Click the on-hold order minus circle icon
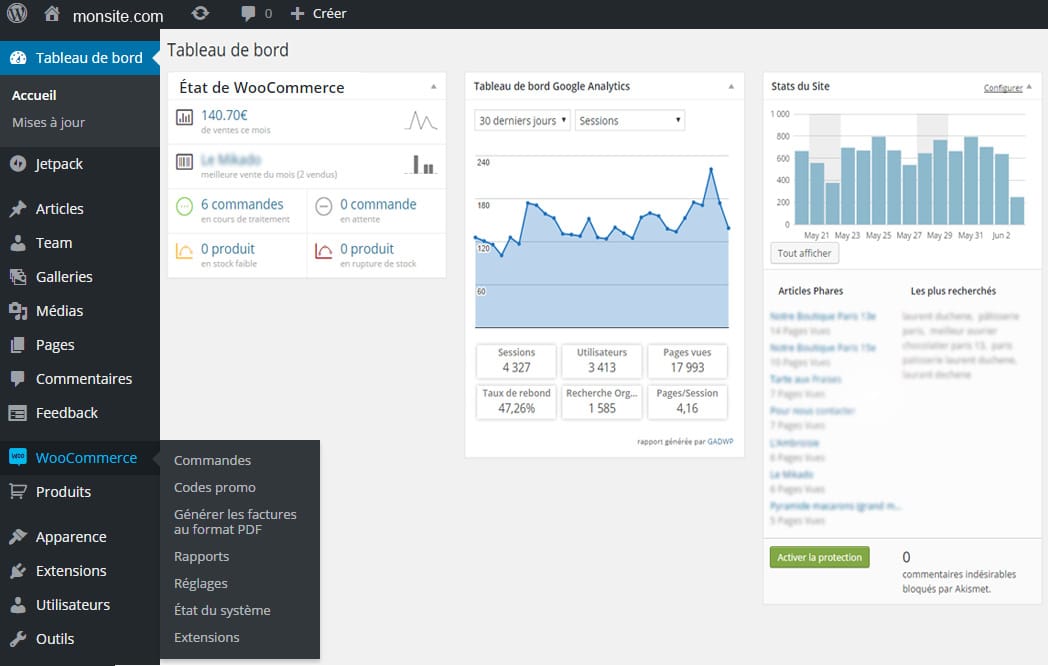This screenshot has width=1048, height=666. 323,206
